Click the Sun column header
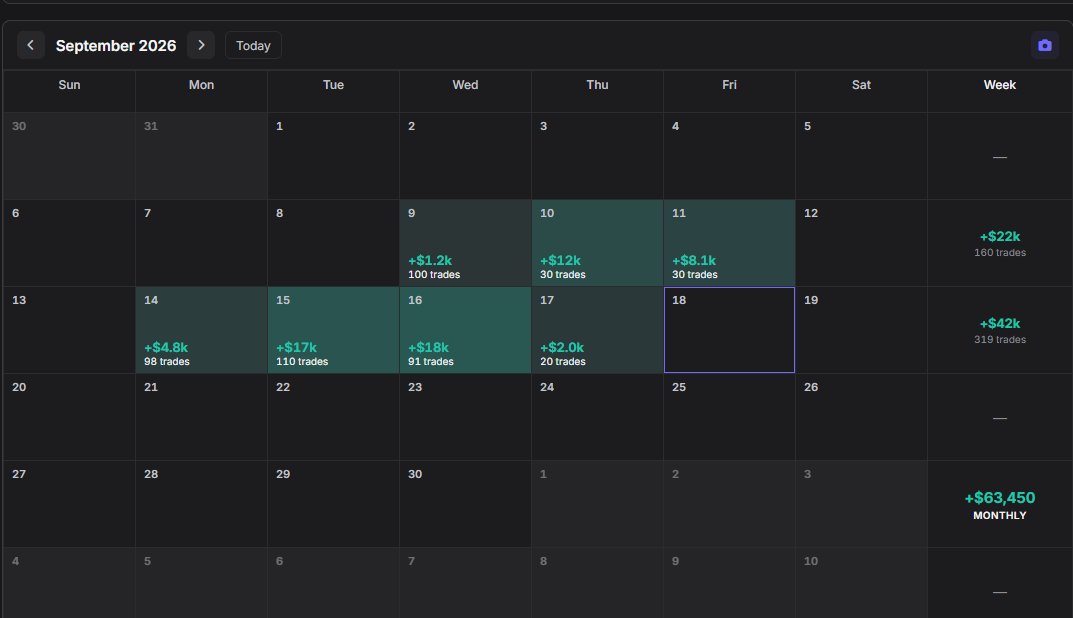This screenshot has width=1073, height=618. click(x=69, y=85)
